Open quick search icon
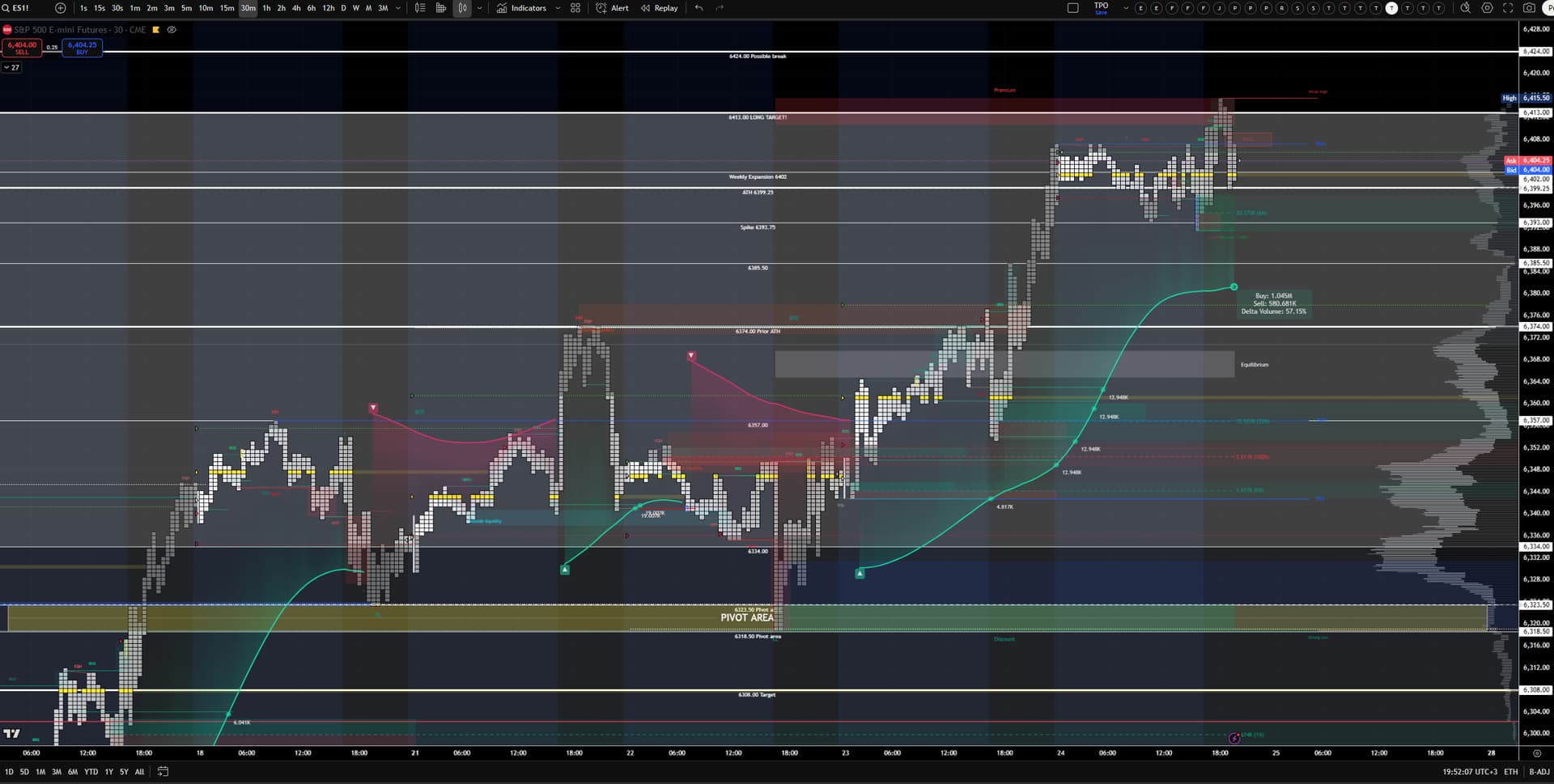1554x784 pixels. tap(1465, 8)
